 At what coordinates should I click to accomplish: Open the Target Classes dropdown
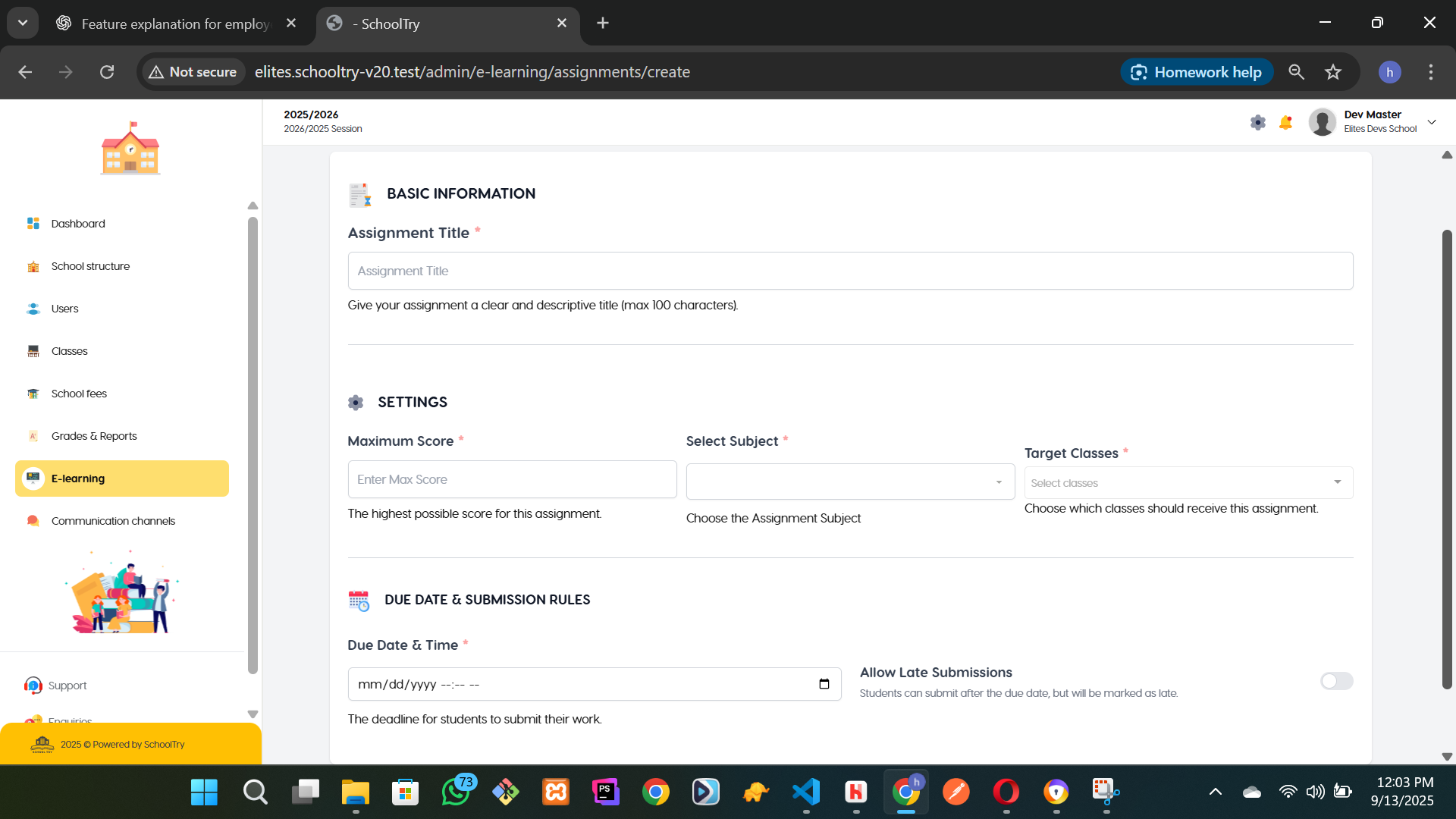1188,482
